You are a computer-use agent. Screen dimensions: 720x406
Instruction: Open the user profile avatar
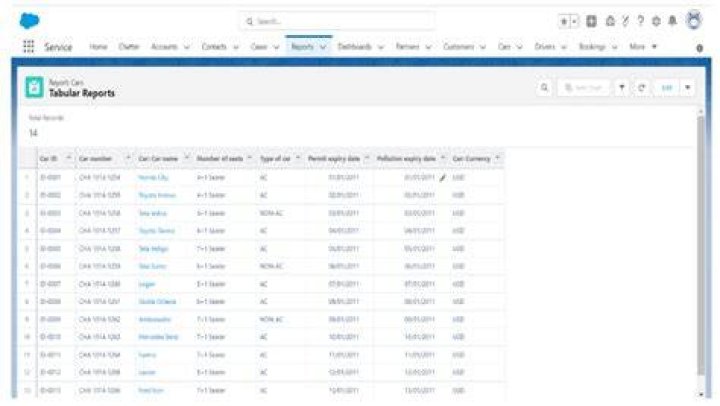coord(694,21)
